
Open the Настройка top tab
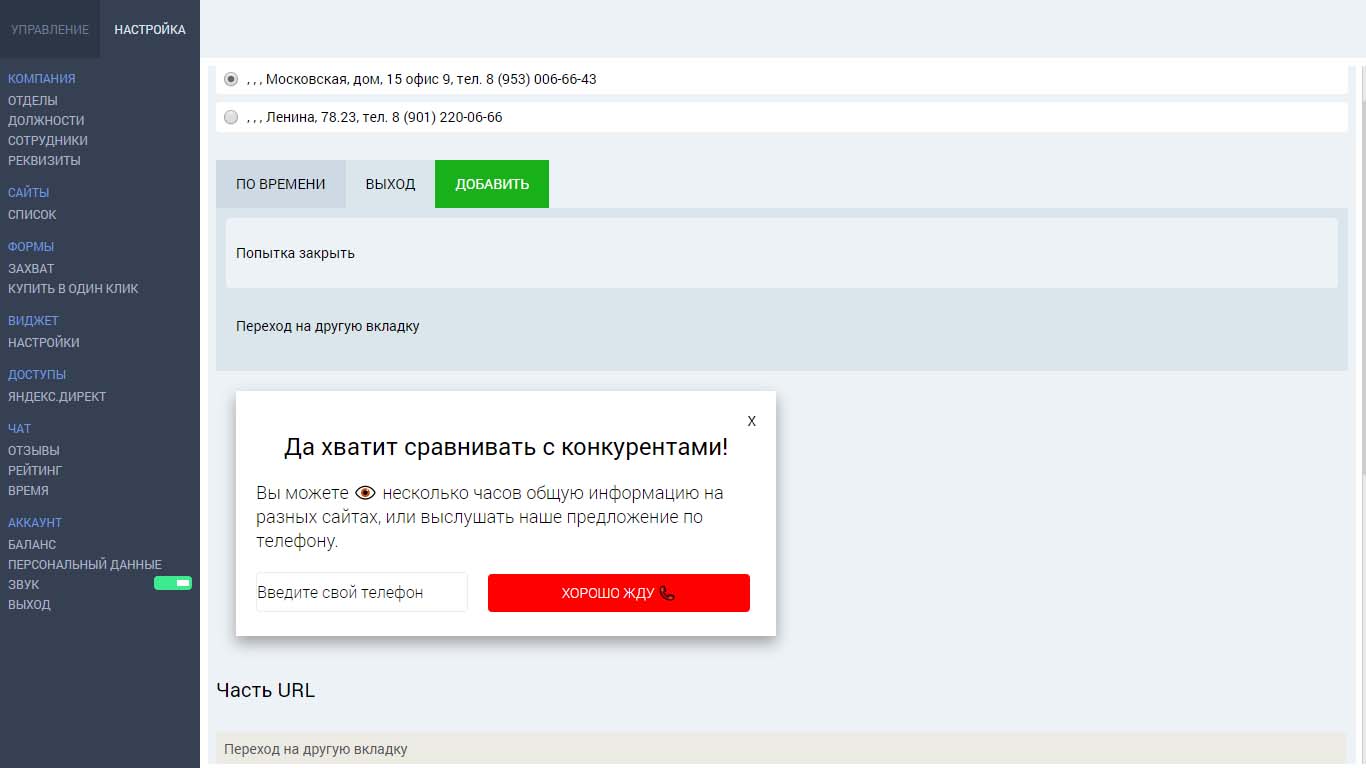(x=150, y=29)
